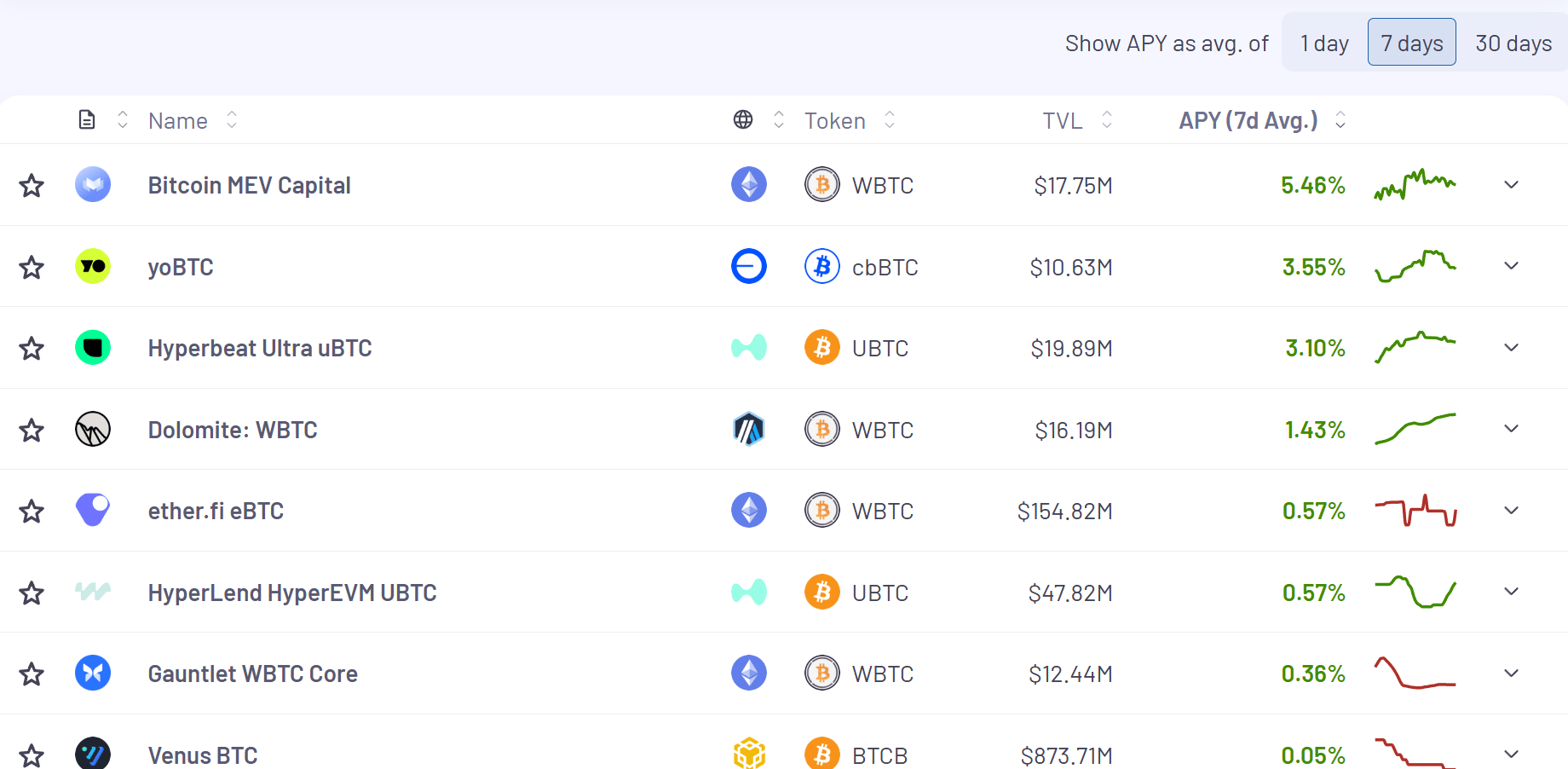Click WBTC token icon in ether.fi eBTC row
This screenshot has height=769, width=1568.
(822, 510)
